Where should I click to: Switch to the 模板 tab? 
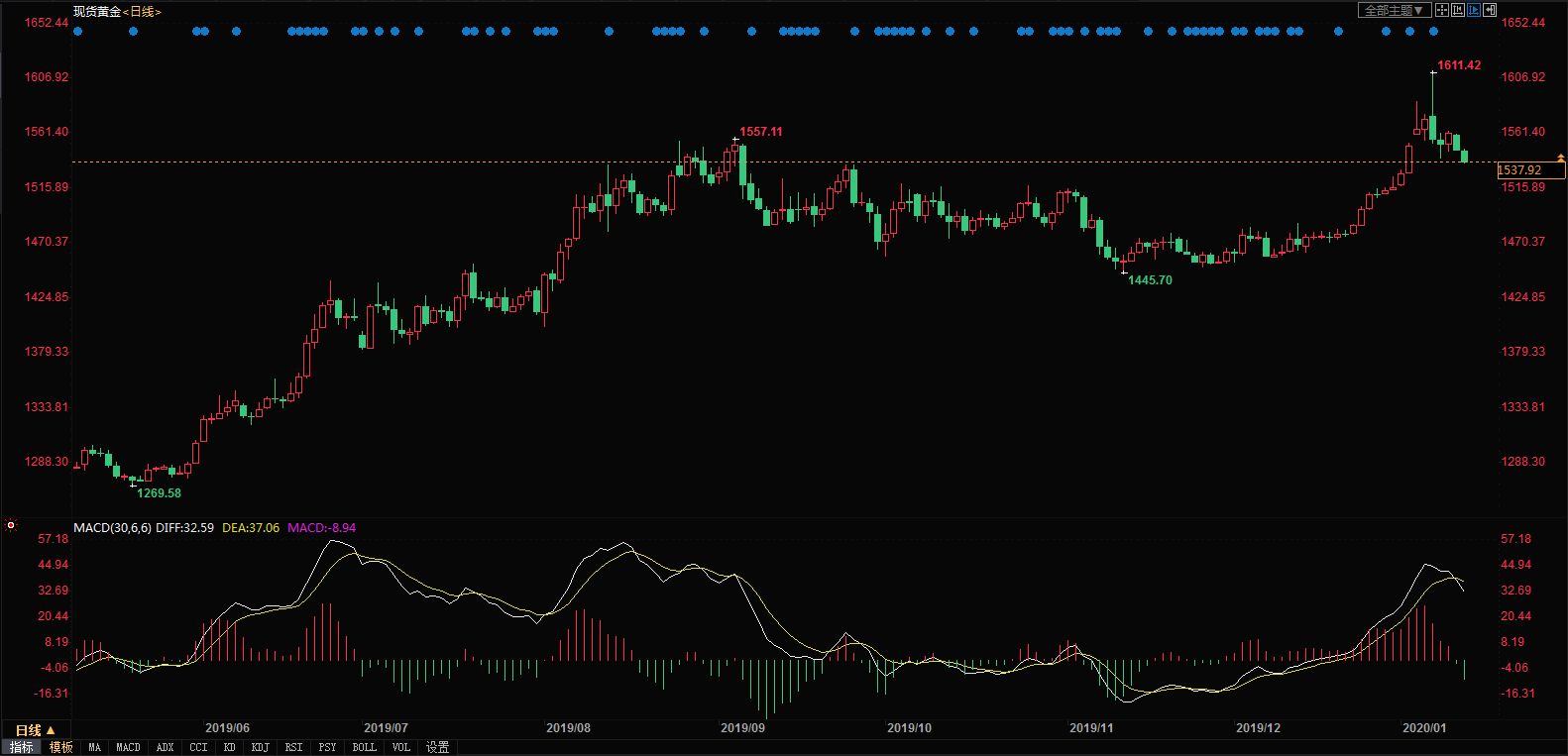pyautogui.click(x=61, y=747)
